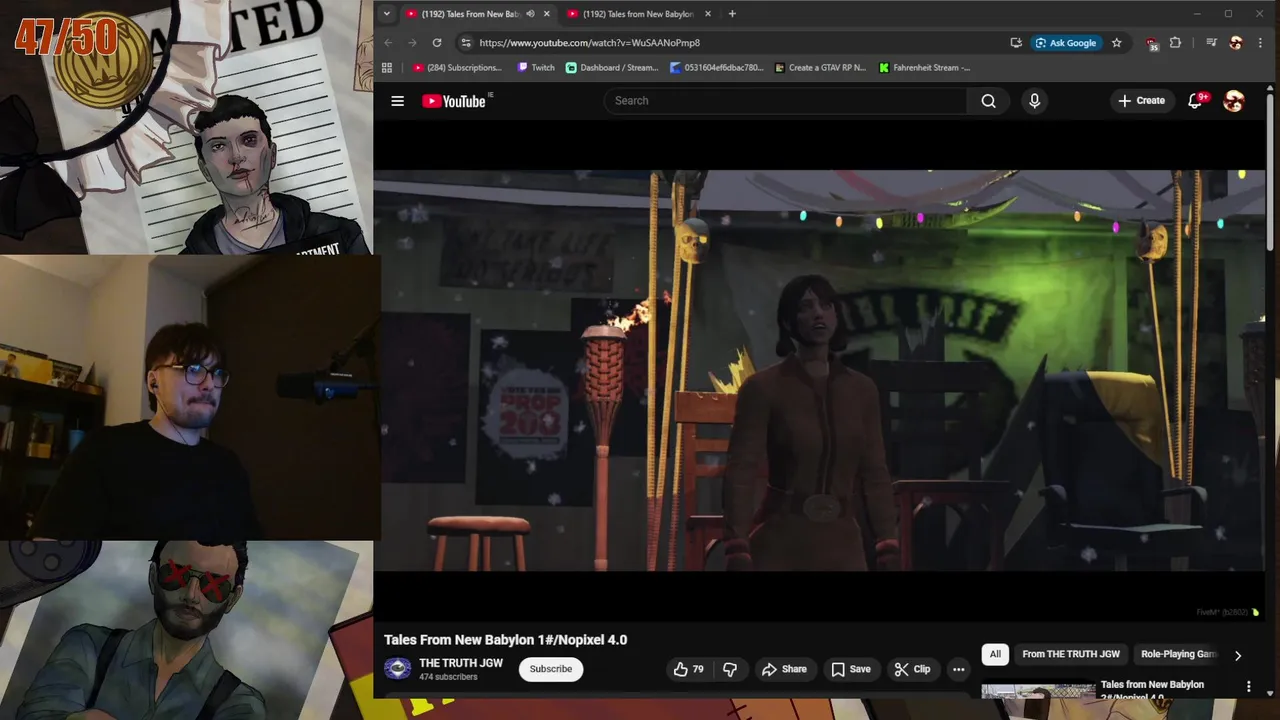Select From THE TRUTH JGW chip
The width and height of the screenshot is (1280, 720).
coord(1071,654)
